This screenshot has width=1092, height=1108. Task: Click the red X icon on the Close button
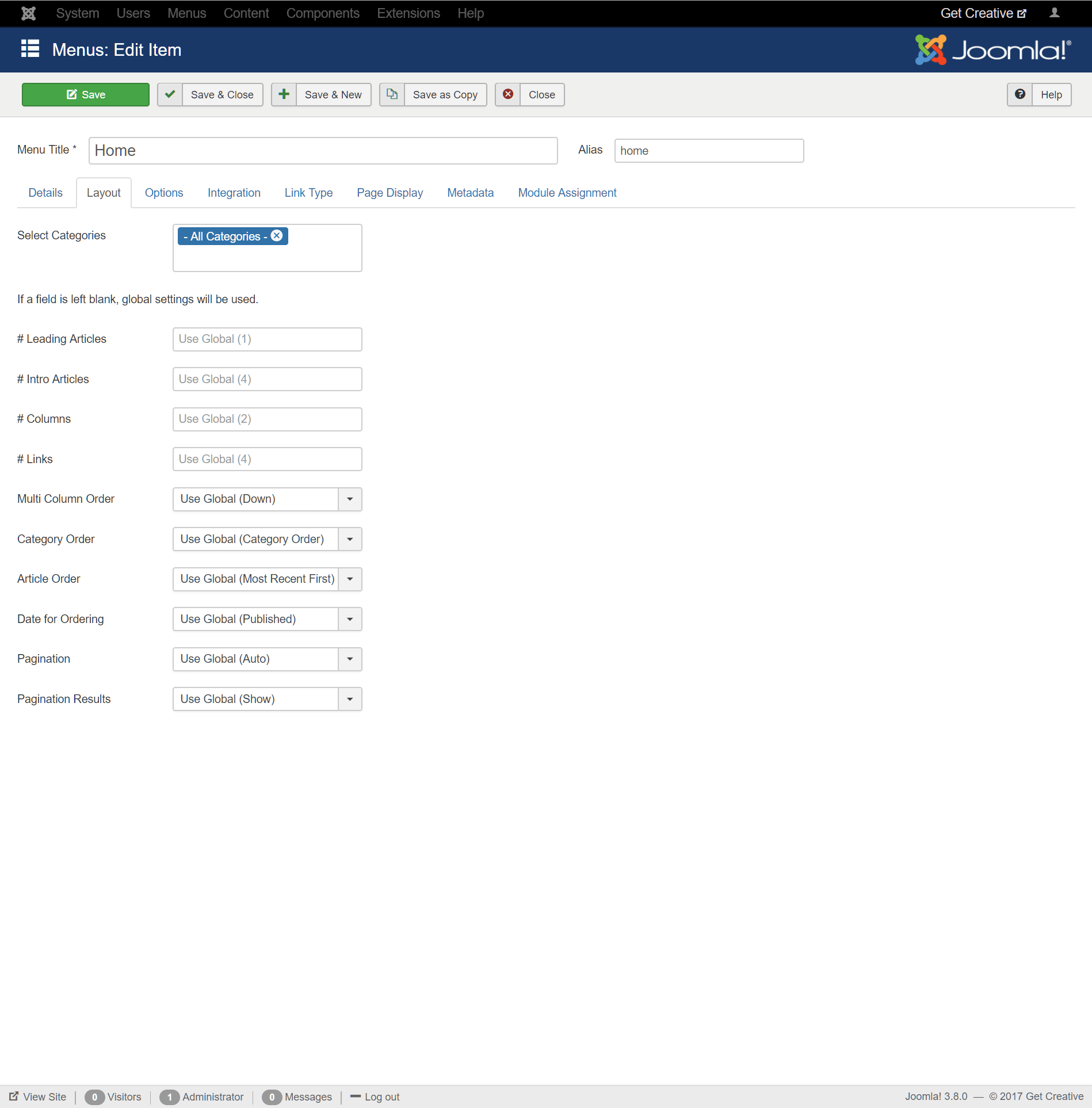pyautogui.click(x=508, y=94)
